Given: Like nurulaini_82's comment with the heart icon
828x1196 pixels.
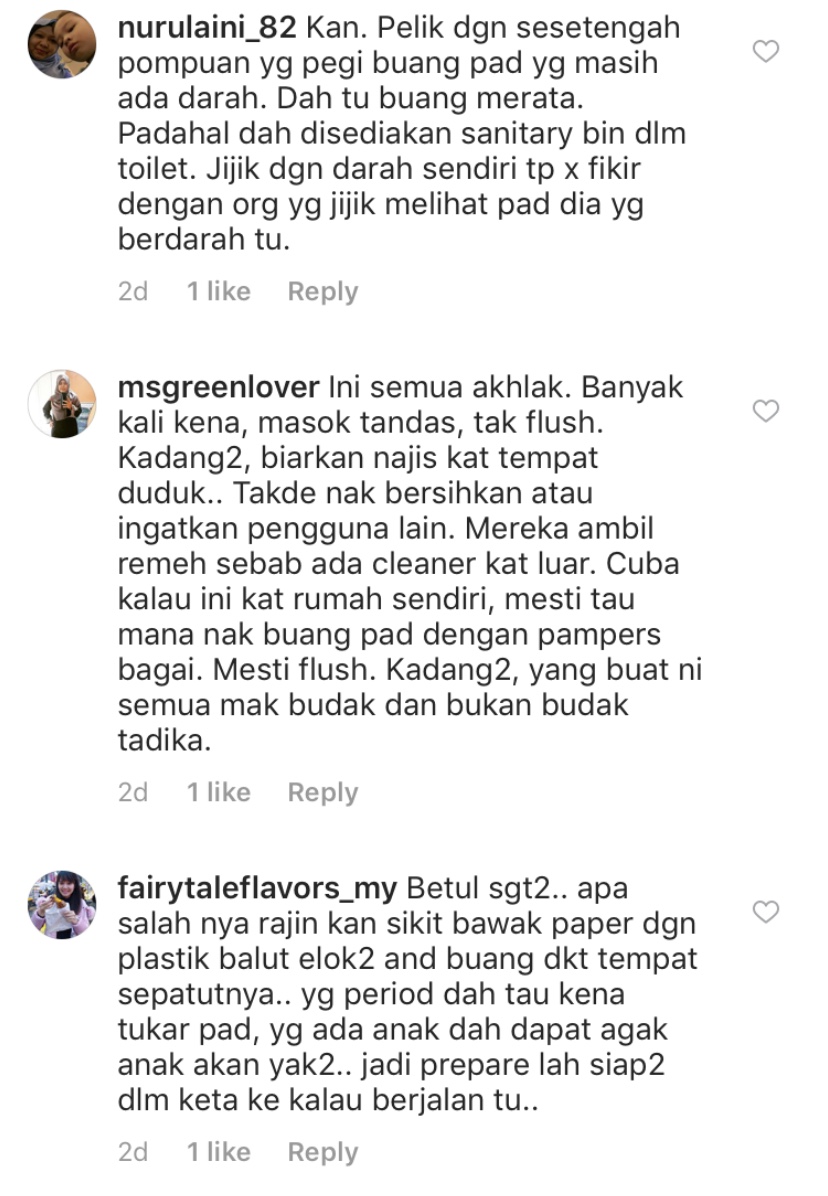Looking at the screenshot, I should coord(765,51).
